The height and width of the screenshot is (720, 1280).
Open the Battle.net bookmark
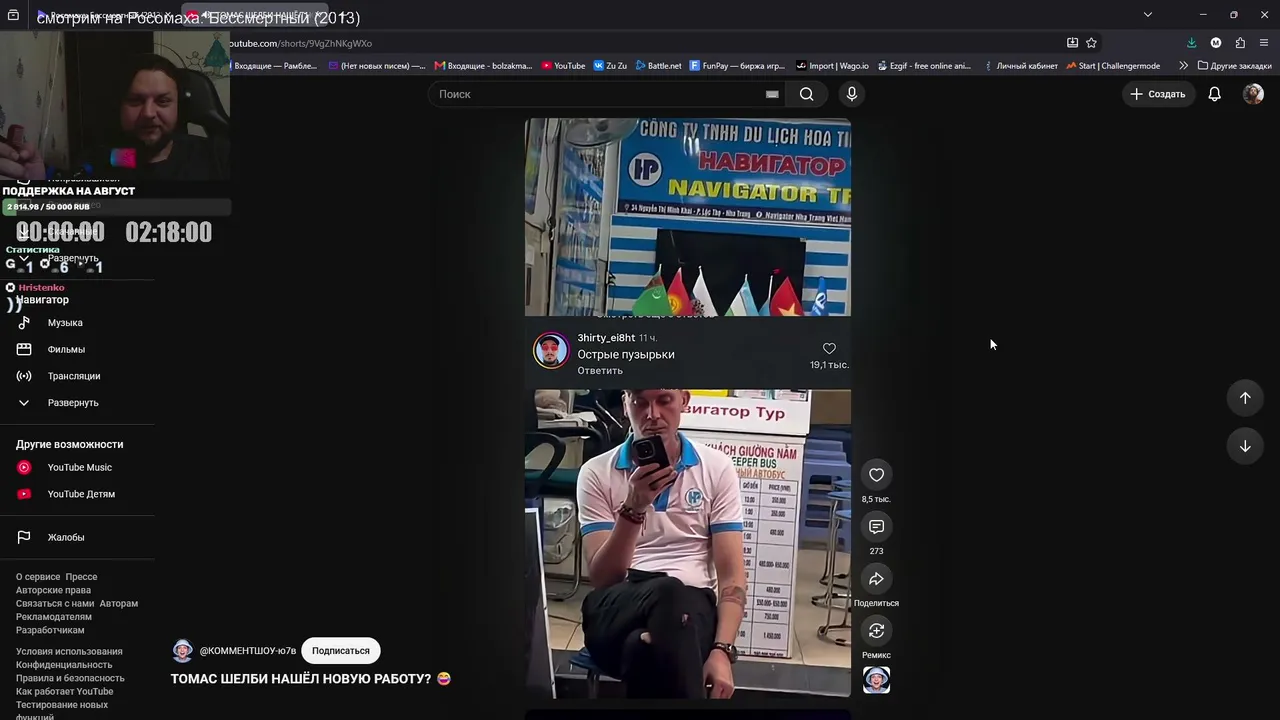[658, 66]
